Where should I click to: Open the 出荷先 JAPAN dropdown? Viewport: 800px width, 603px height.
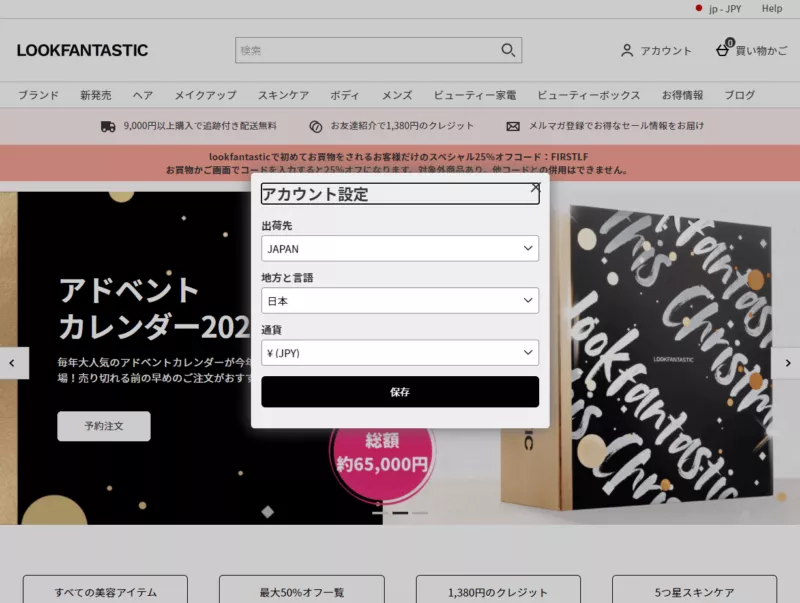pos(399,248)
